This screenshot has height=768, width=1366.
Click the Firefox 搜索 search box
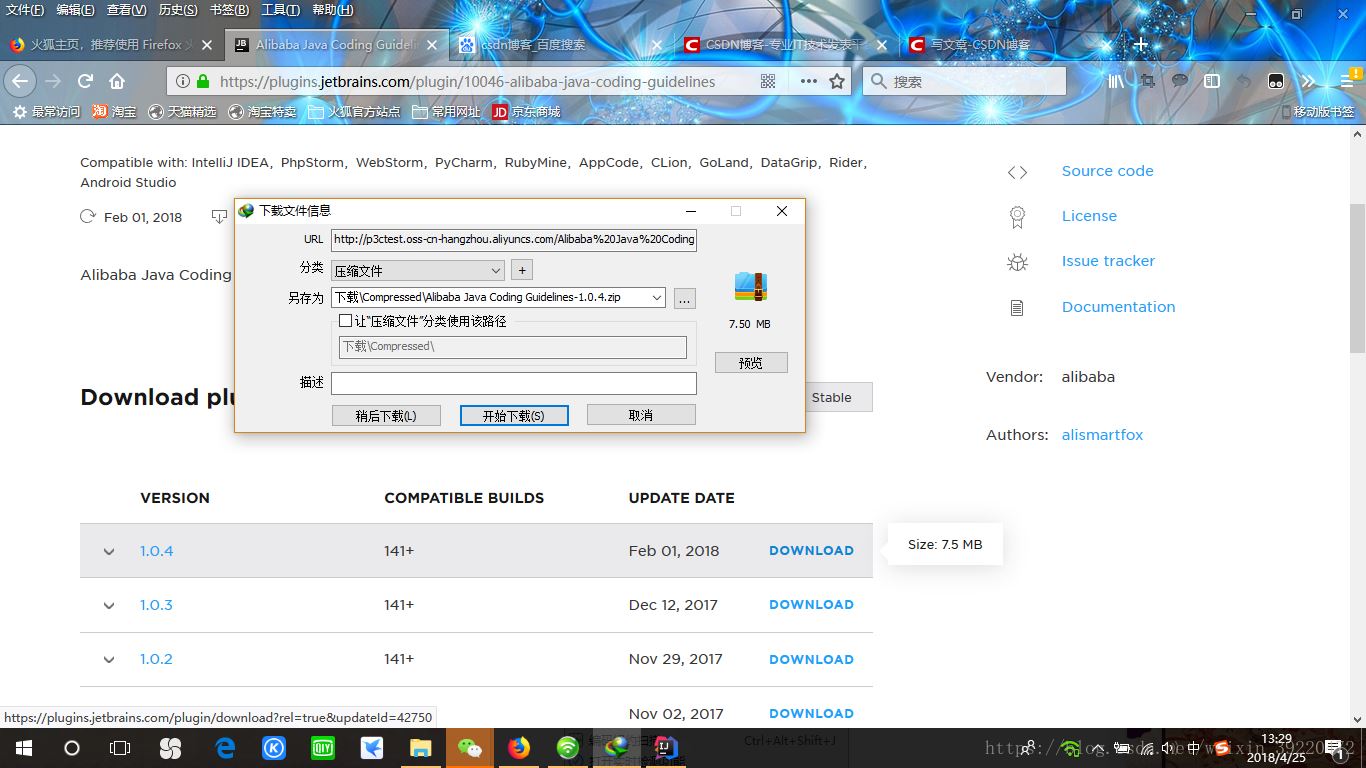tap(964, 81)
